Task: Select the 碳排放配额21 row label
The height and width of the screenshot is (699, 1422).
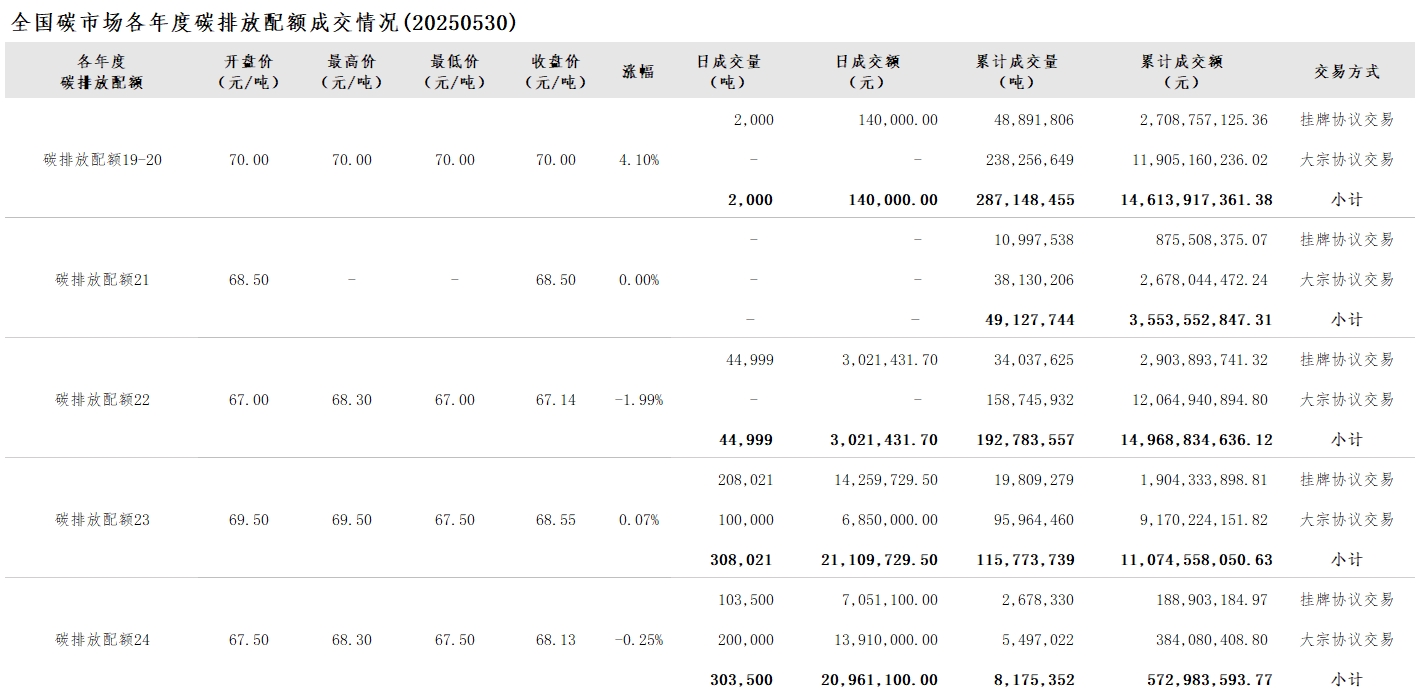Action: point(102,280)
